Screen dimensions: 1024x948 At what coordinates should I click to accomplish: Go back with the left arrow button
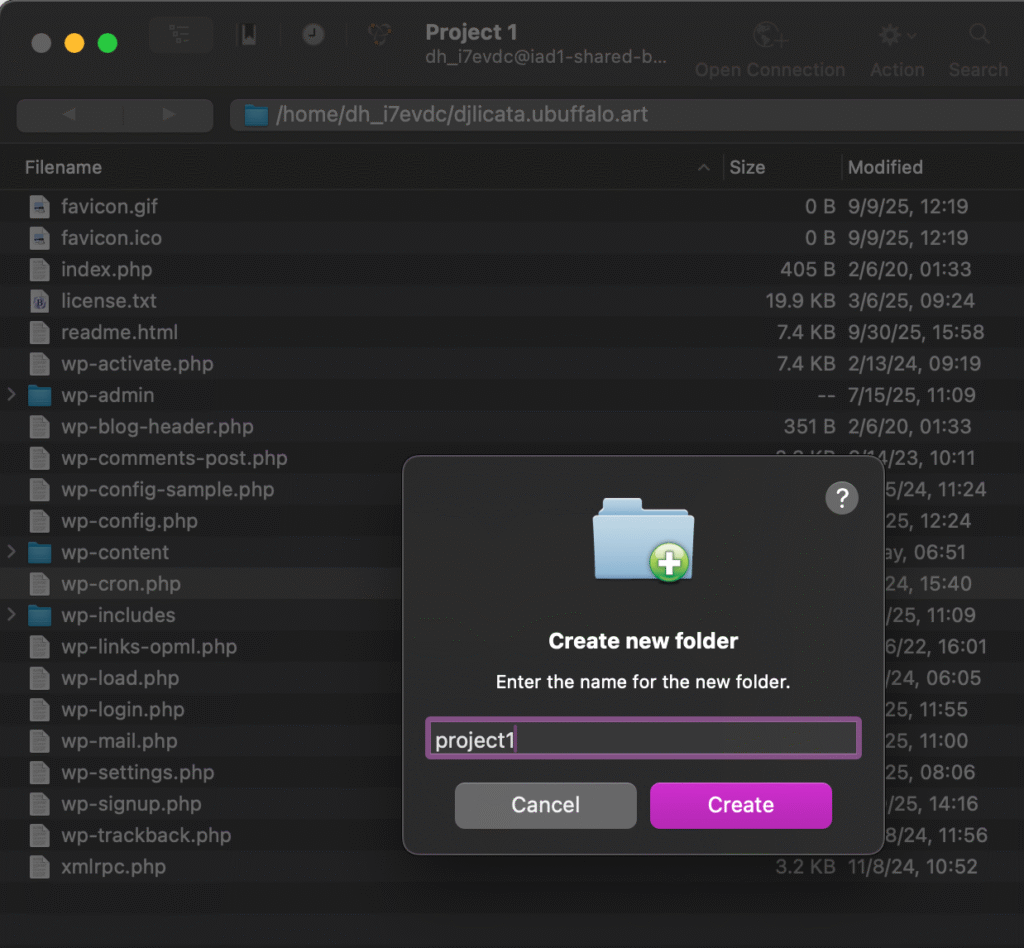pos(68,115)
